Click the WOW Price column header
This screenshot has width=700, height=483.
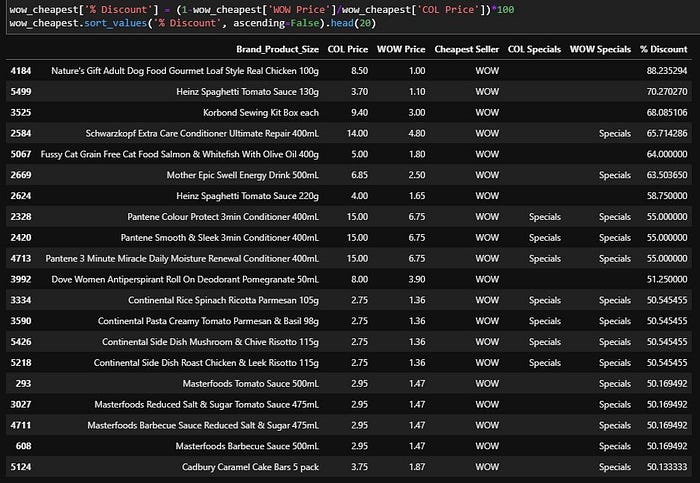401,49
